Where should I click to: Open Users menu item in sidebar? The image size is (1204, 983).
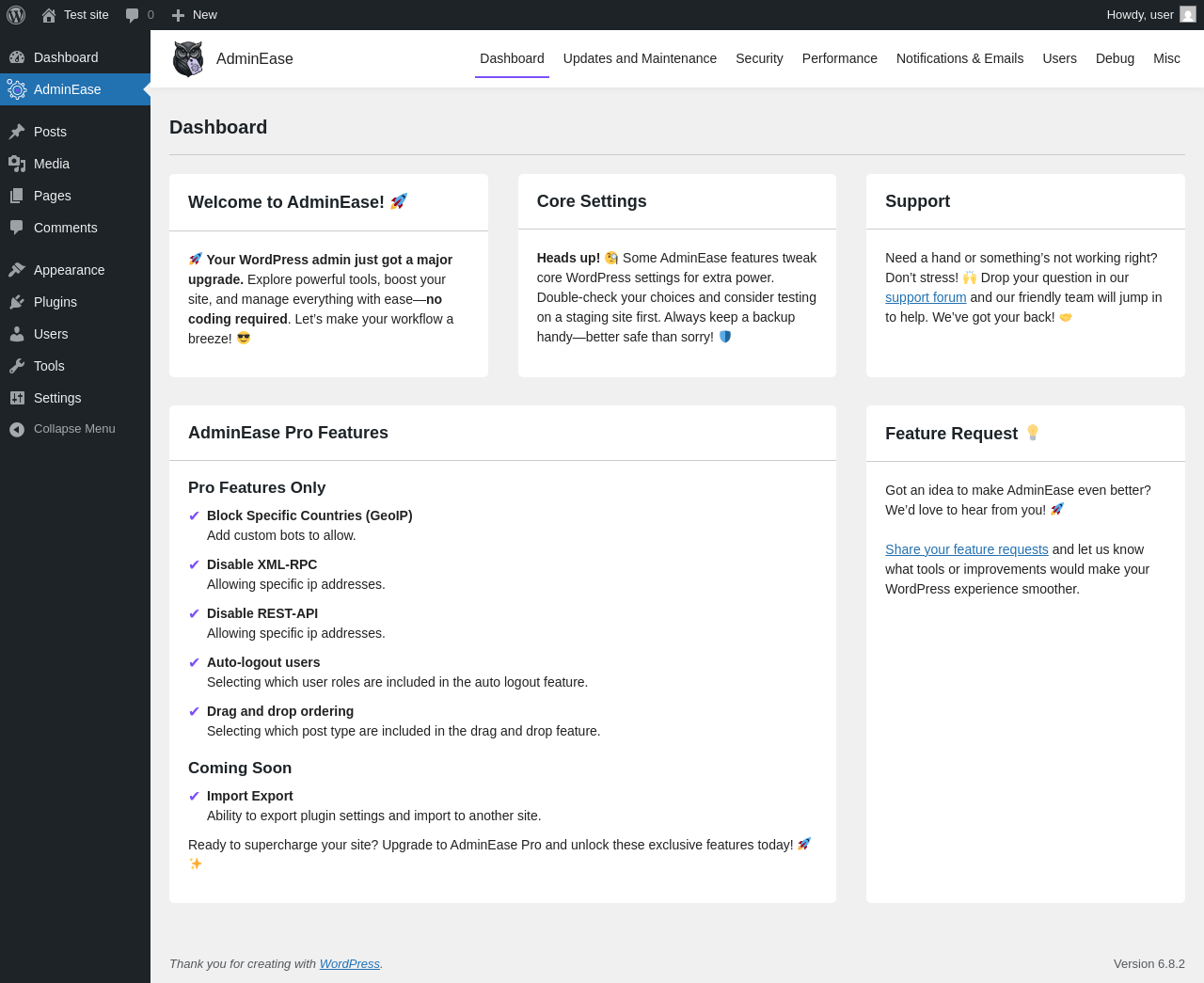(x=75, y=334)
